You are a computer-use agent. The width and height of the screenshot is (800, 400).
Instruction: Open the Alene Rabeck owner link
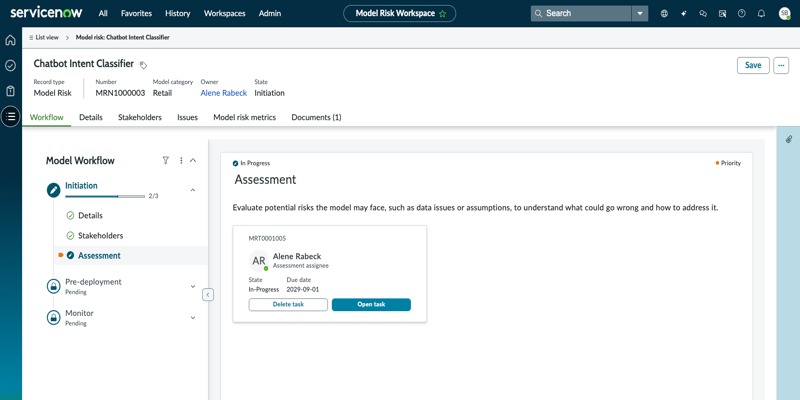223,93
